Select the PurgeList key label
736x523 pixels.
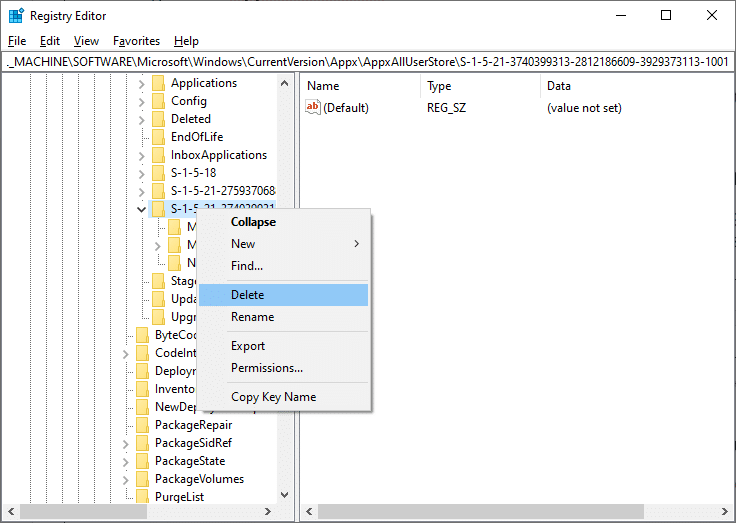[x=180, y=497]
